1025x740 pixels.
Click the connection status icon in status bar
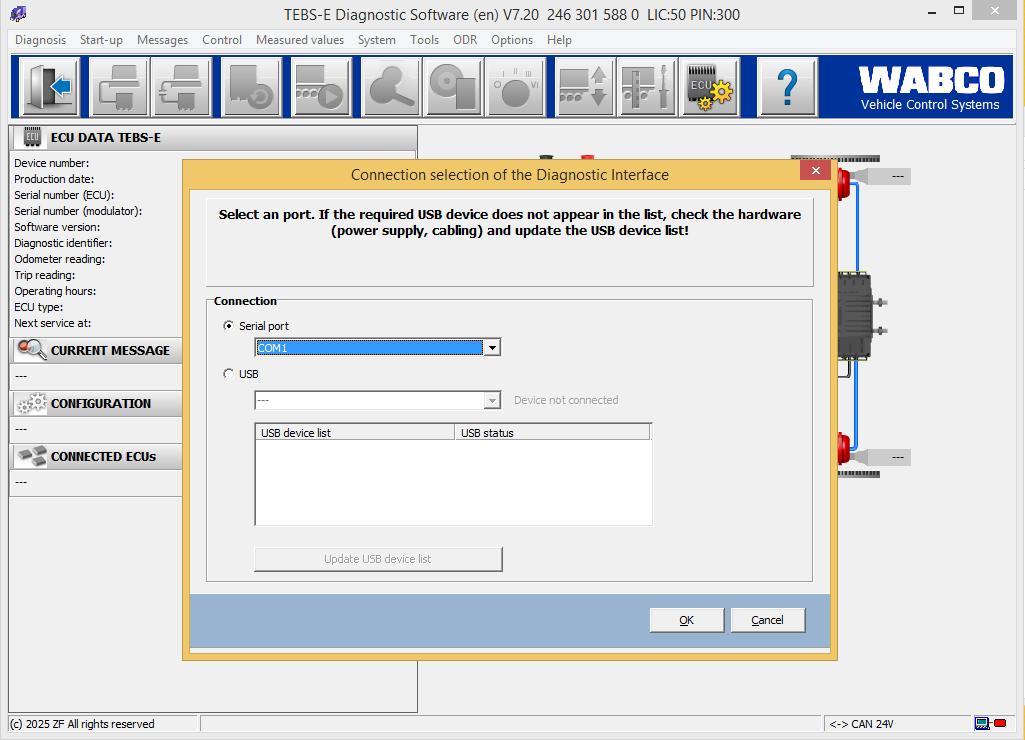point(990,723)
